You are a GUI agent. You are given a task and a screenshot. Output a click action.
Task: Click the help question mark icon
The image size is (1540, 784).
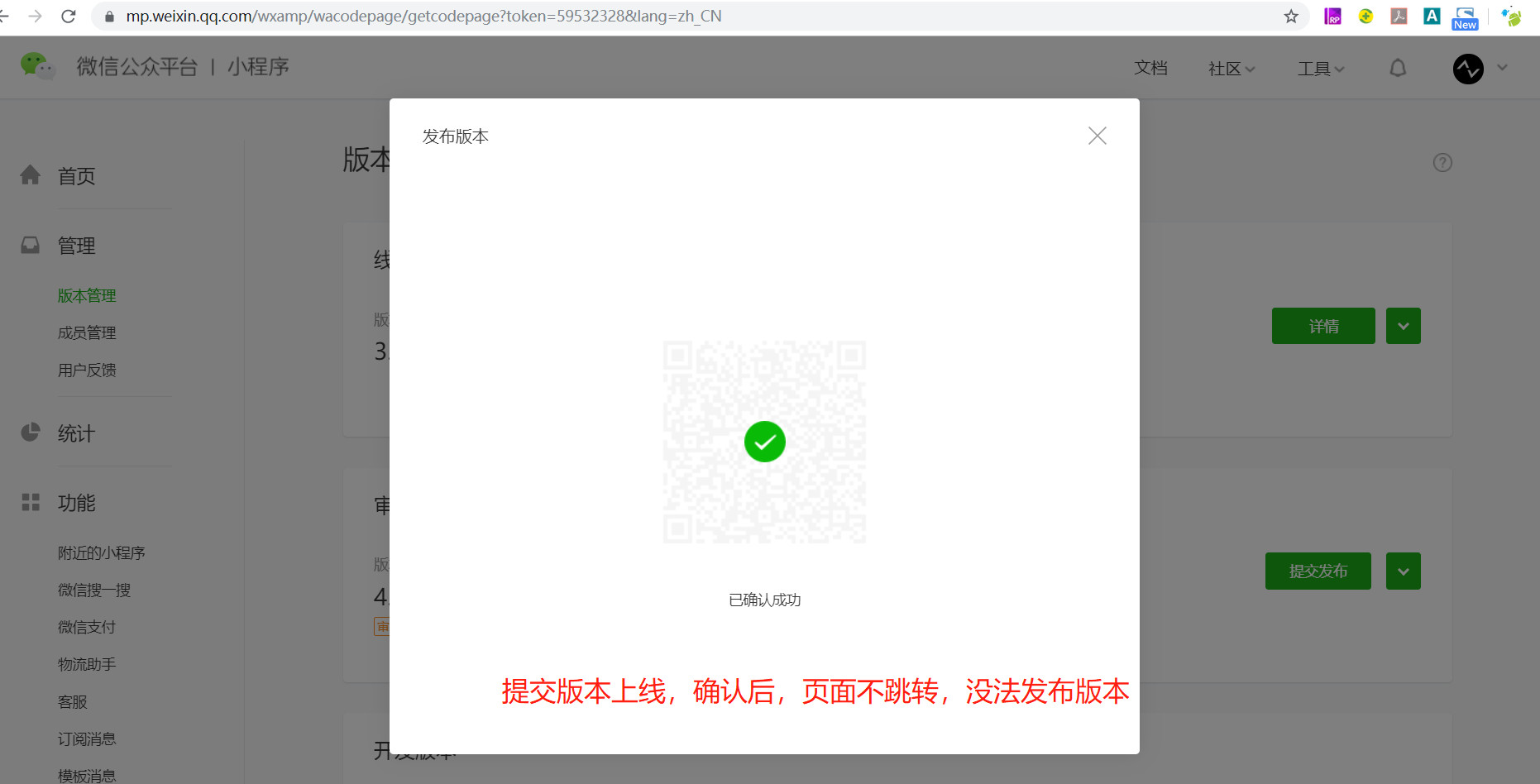1442,163
